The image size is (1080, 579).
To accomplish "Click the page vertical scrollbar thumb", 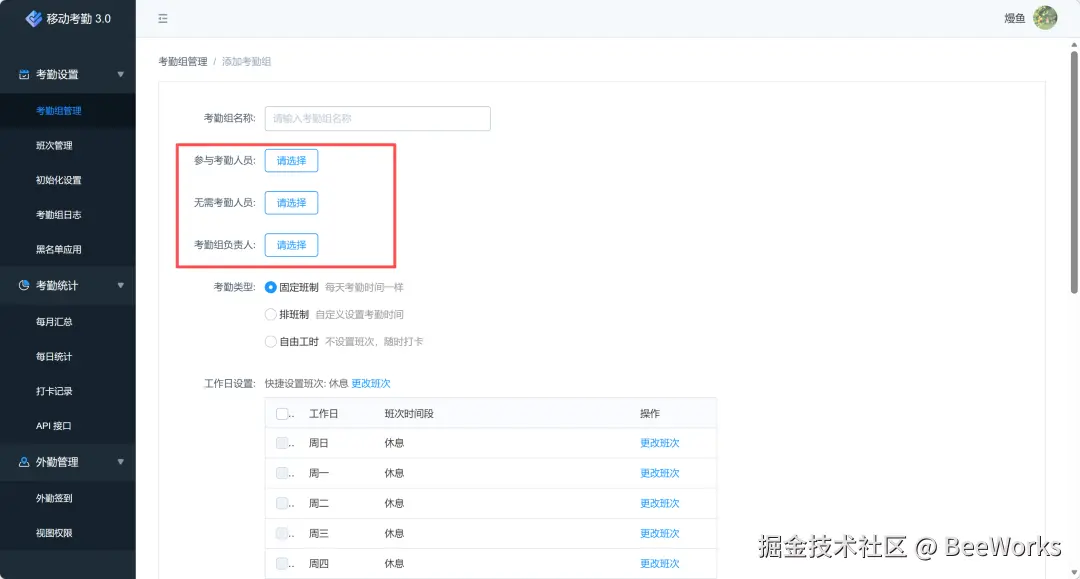I will coord(1074,171).
